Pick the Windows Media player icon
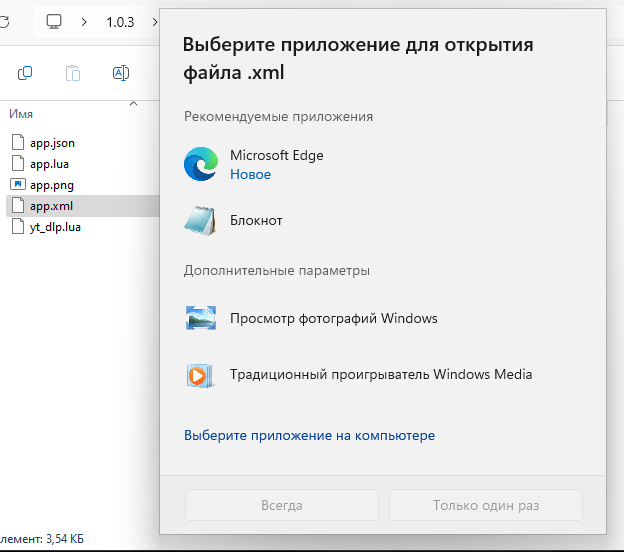Viewport: 624px width, 552px height. click(200, 375)
